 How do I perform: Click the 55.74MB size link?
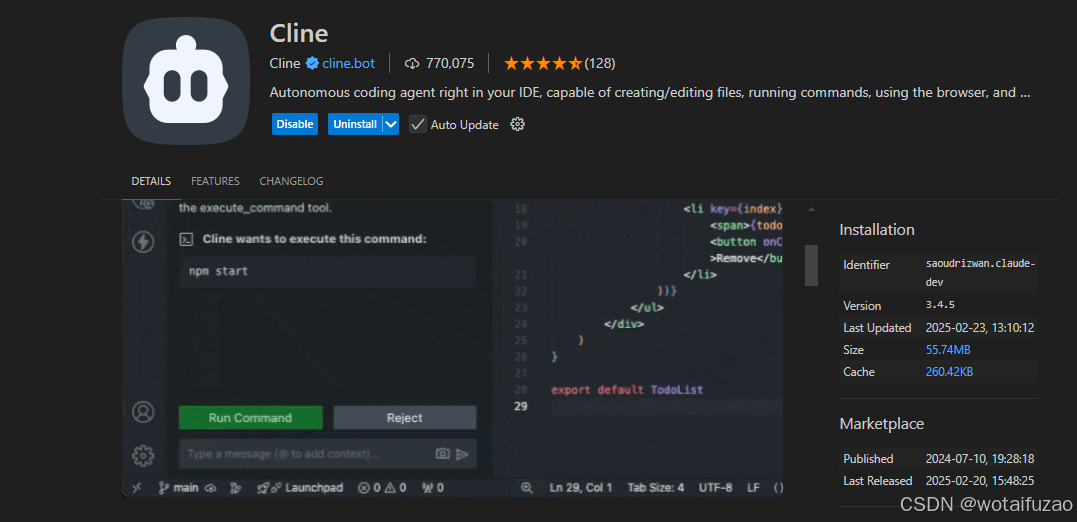948,350
